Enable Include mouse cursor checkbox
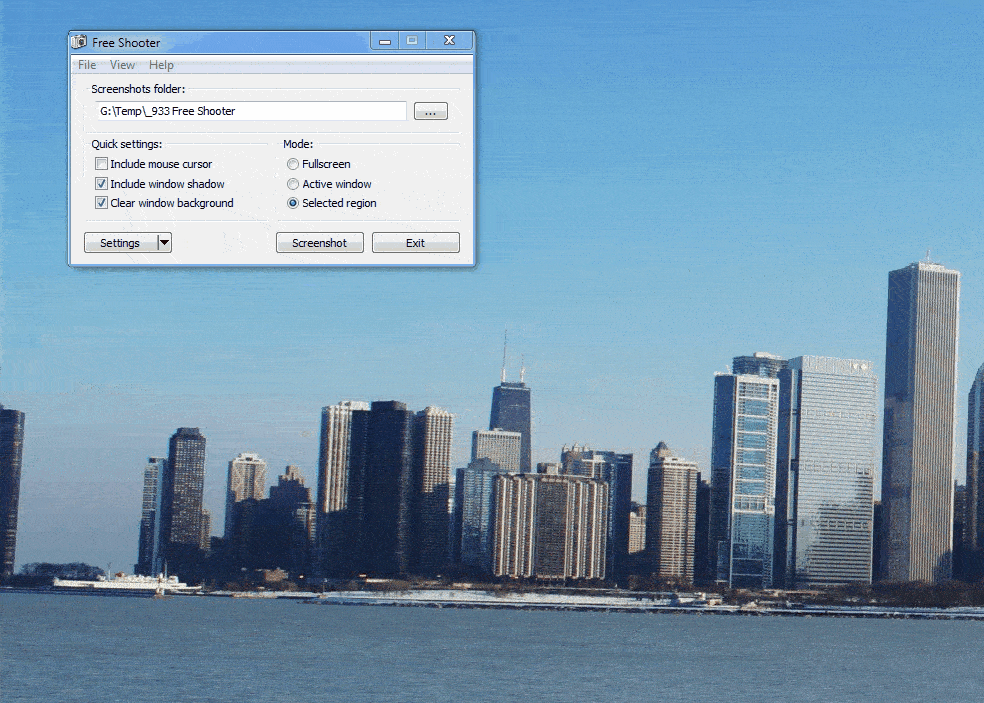This screenshot has width=984, height=703. (101, 164)
